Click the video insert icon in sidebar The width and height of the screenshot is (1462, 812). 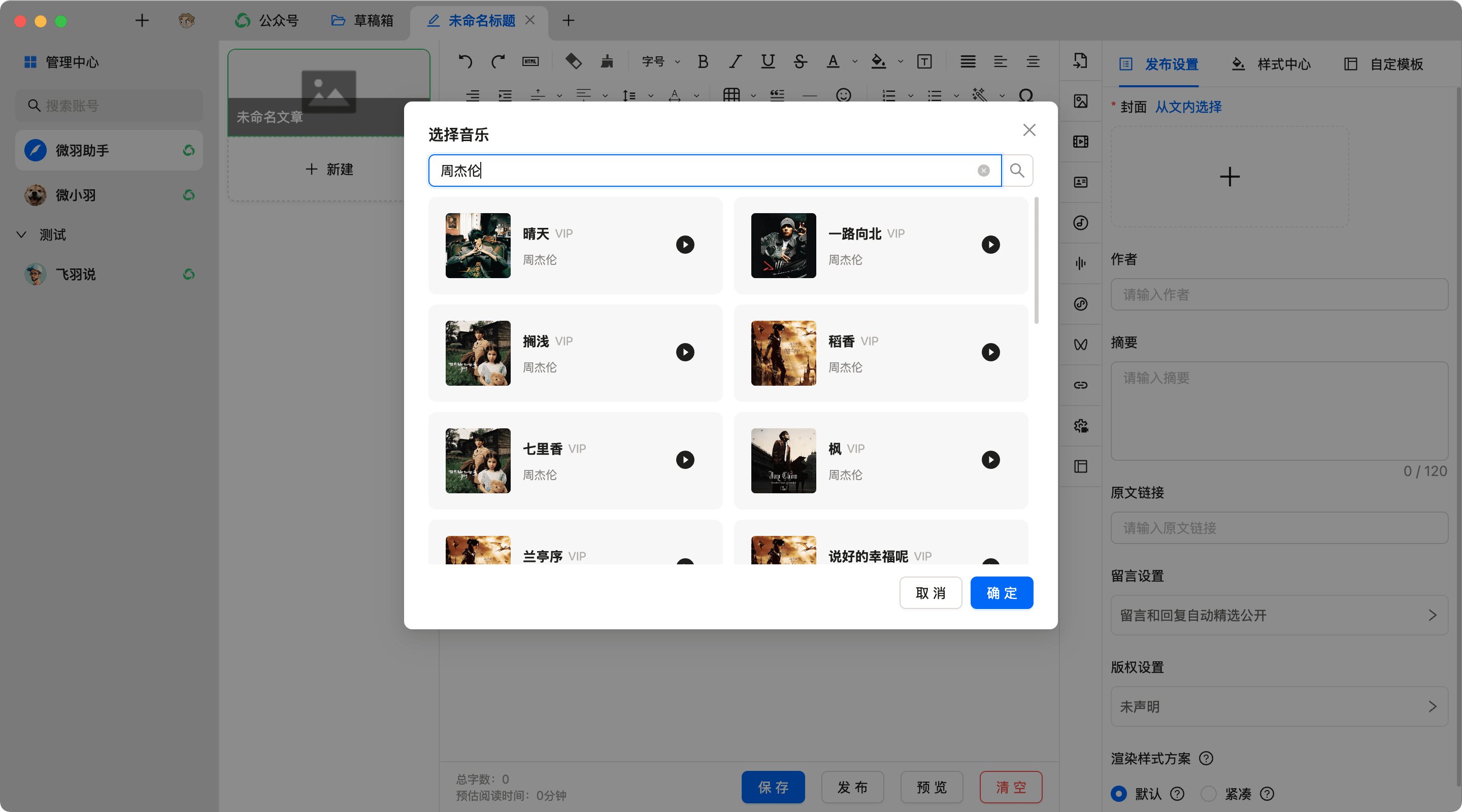pyautogui.click(x=1081, y=141)
